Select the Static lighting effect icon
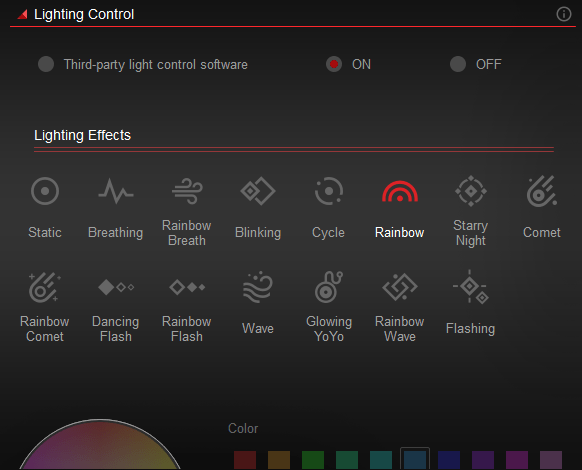Image resolution: width=582 pixels, height=470 pixels. [45, 191]
